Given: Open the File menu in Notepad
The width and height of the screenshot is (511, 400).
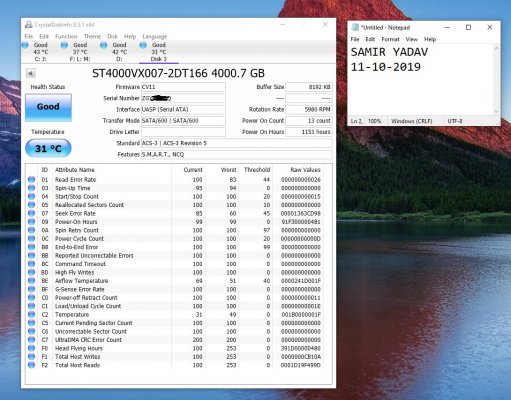Looking at the screenshot, I should [355, 39].
